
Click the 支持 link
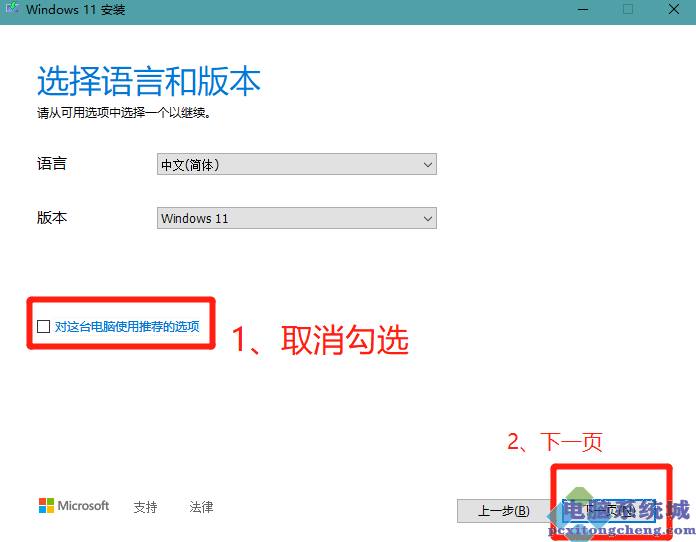click(146, 506)
